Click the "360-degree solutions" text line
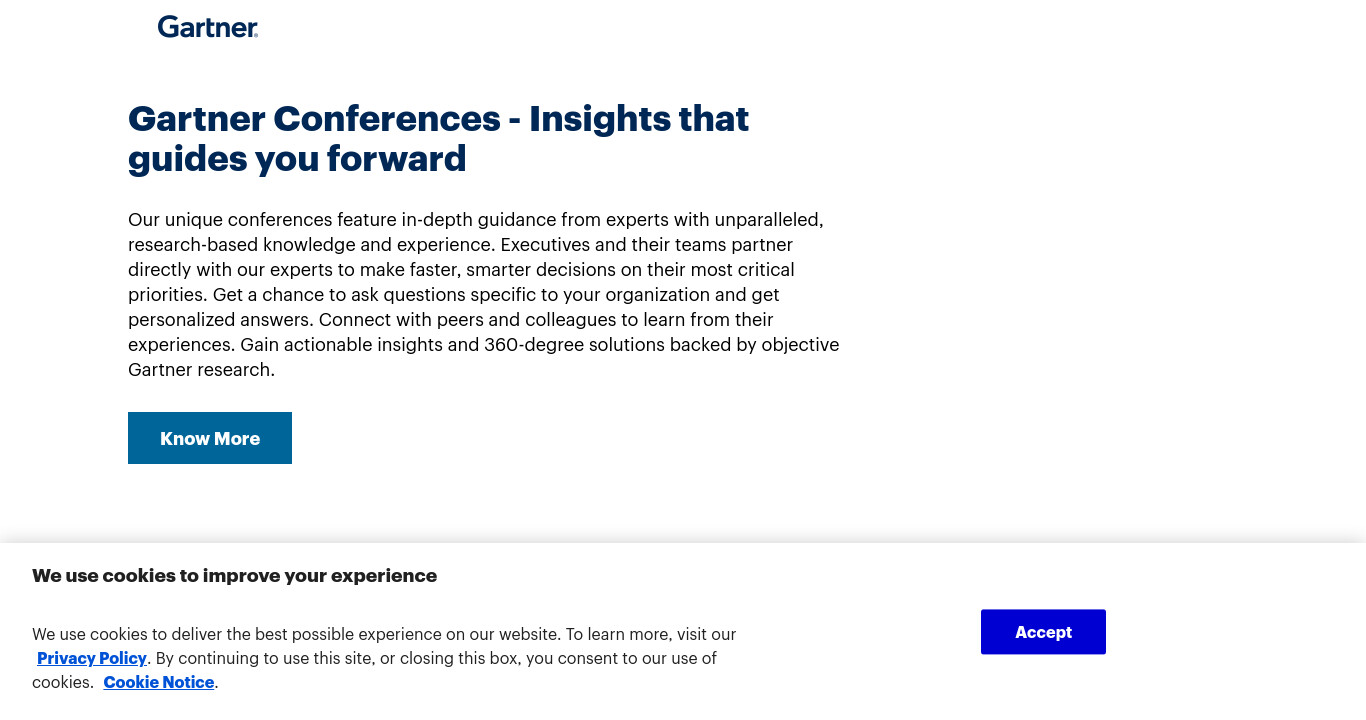The width and height of the screenshot is (1366, 720). [484, 344]
